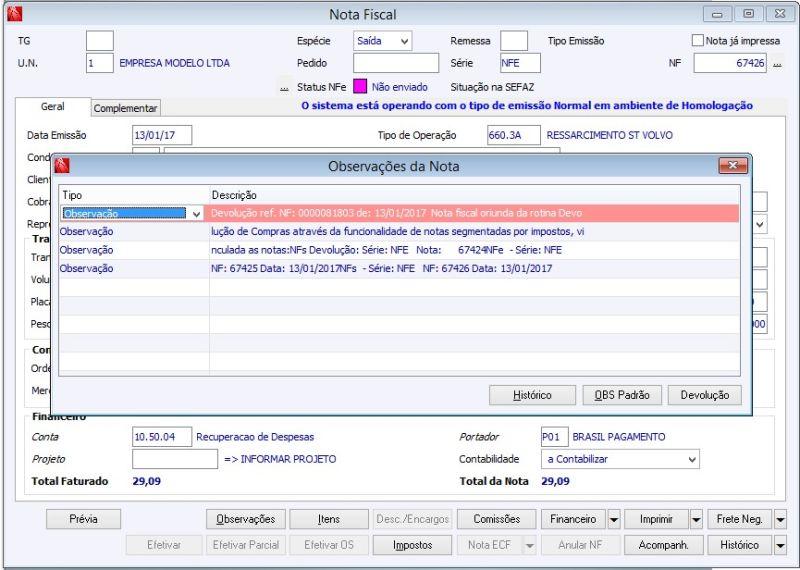This screenshot has width=800, height=570.
Task: Select description row starting 'NF: 67425 Data'
Action: pos(474,268)
